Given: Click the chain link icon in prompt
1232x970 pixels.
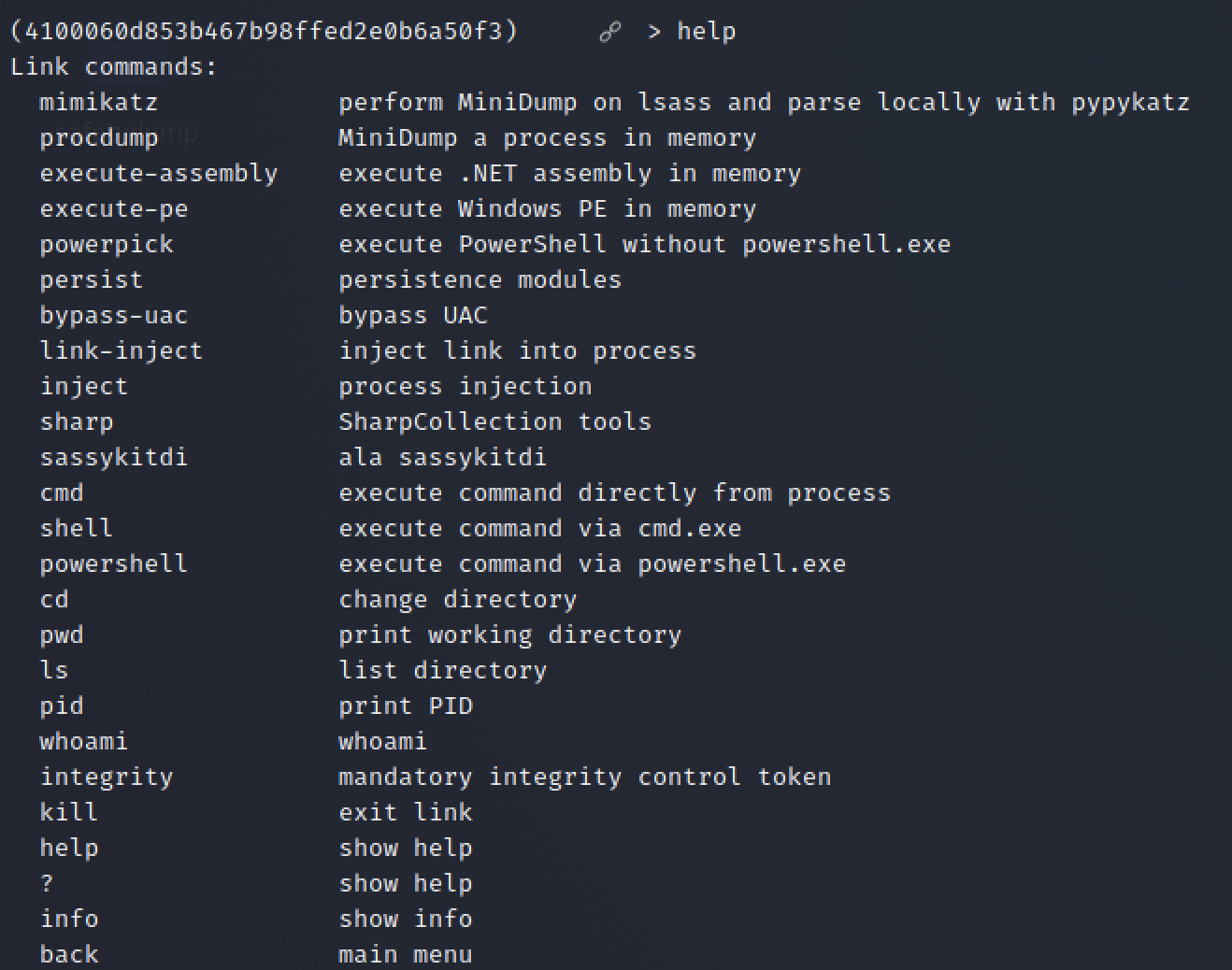Looking at the screenshot, I should coord(609,32).
